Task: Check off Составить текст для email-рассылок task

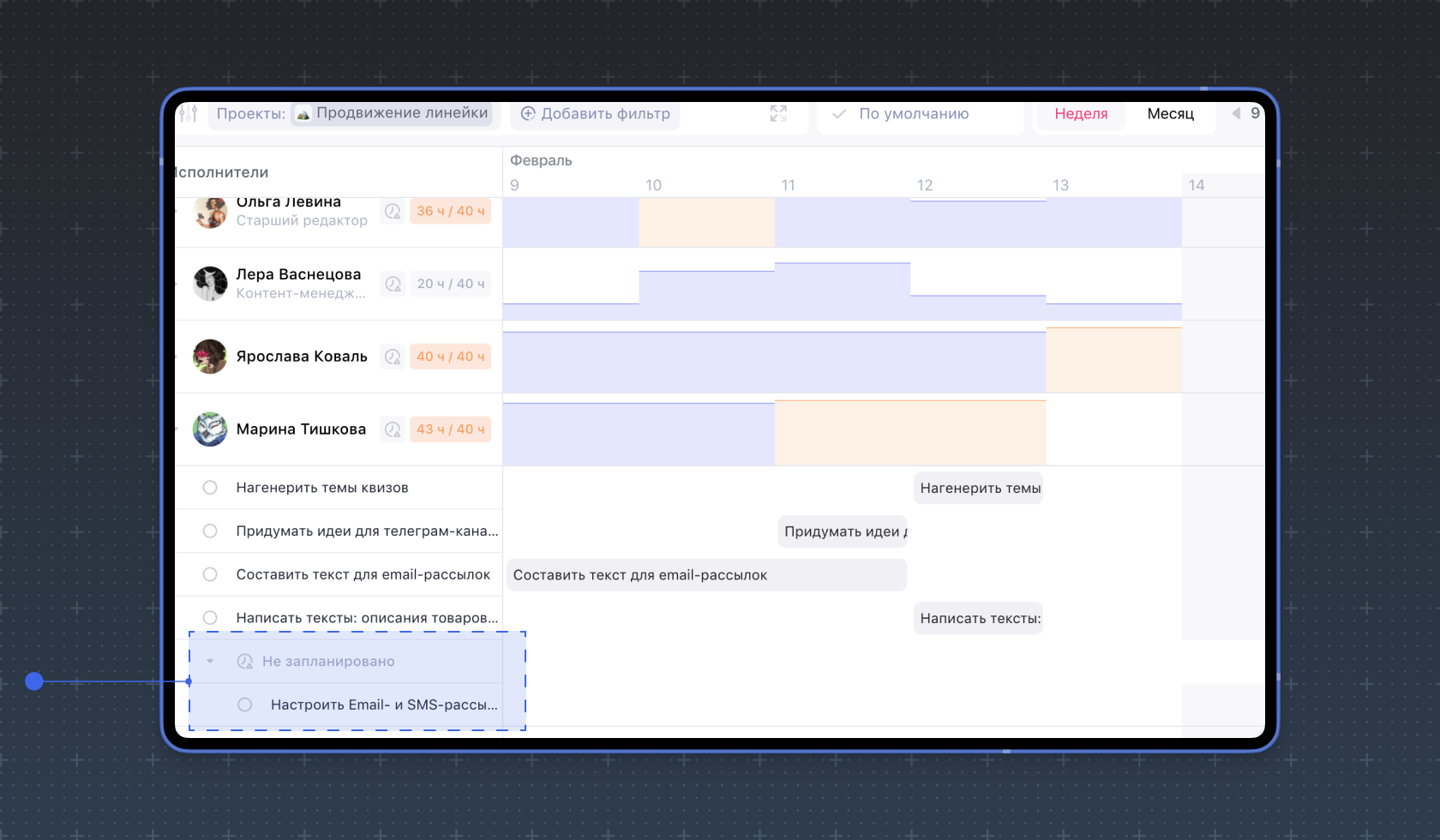Action: point(210,574)
